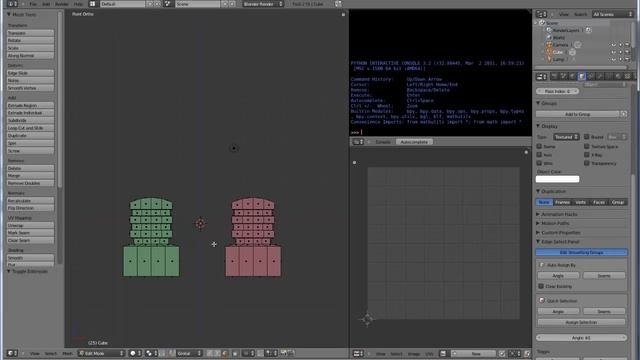Enable the Transparency checkbox

(x=587, y=163)
